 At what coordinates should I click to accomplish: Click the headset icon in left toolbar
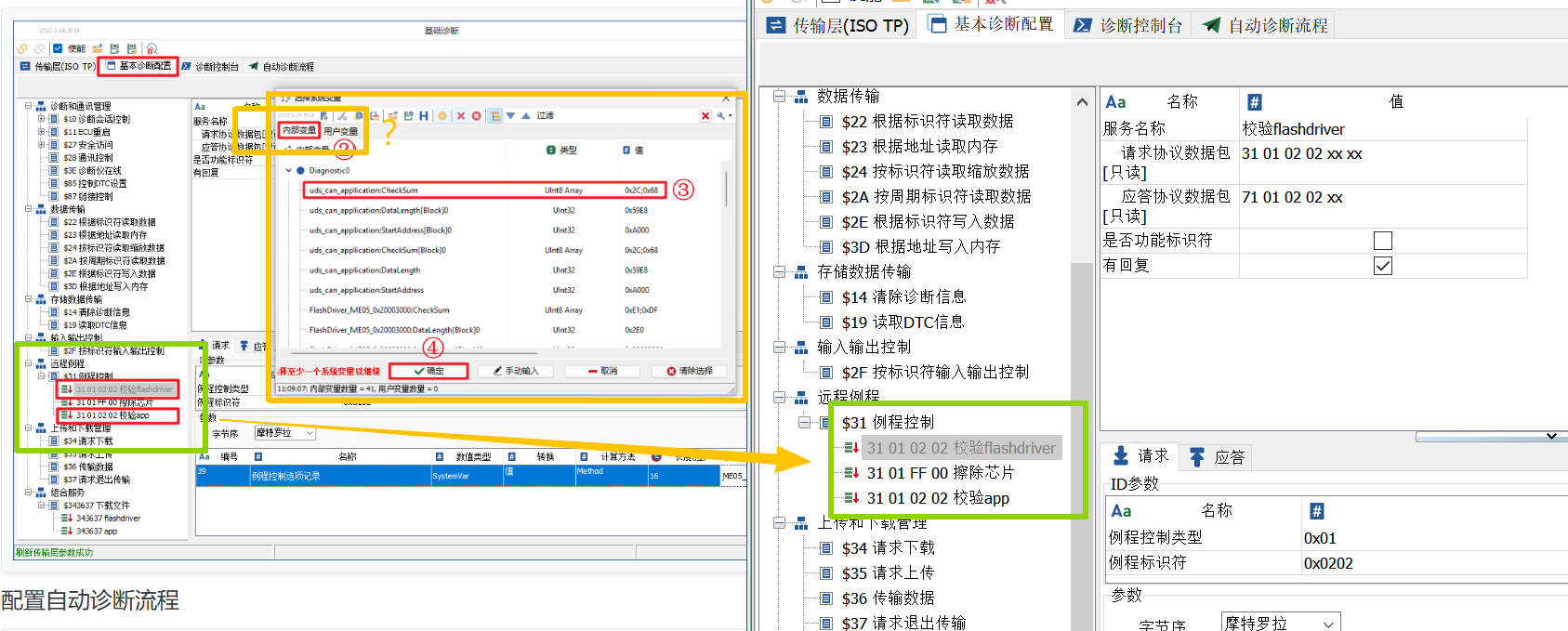152,48
